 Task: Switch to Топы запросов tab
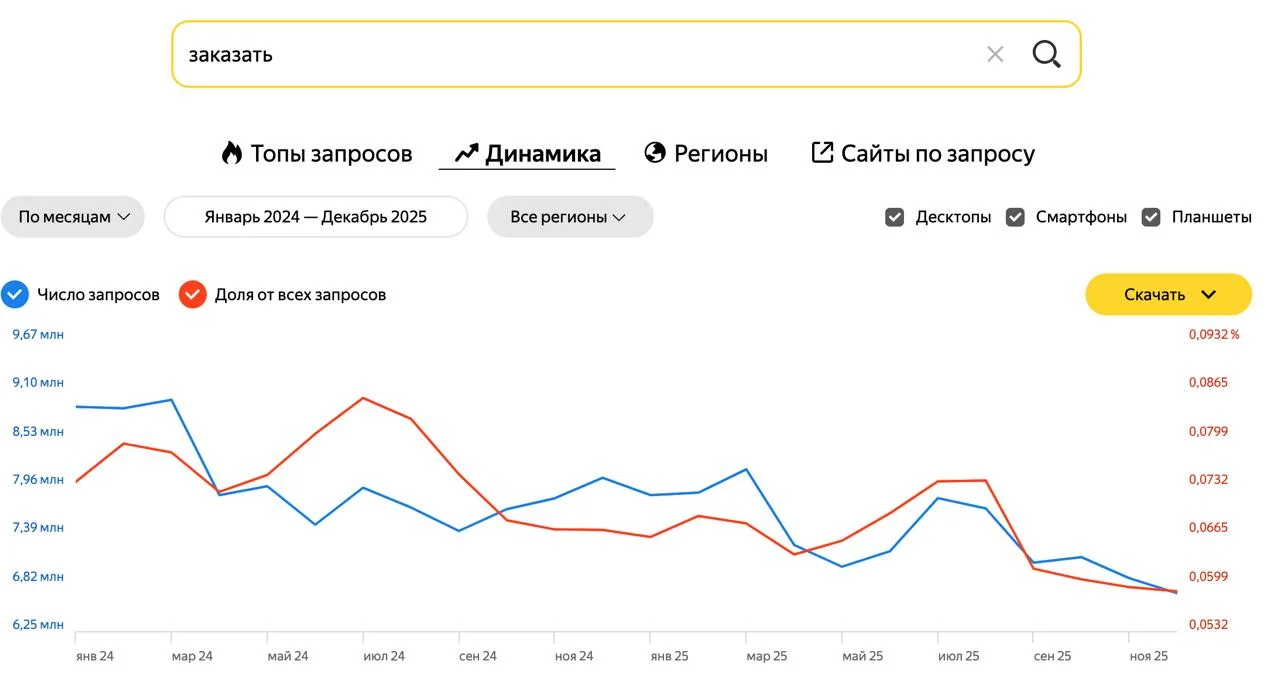[x=330, y=154]
